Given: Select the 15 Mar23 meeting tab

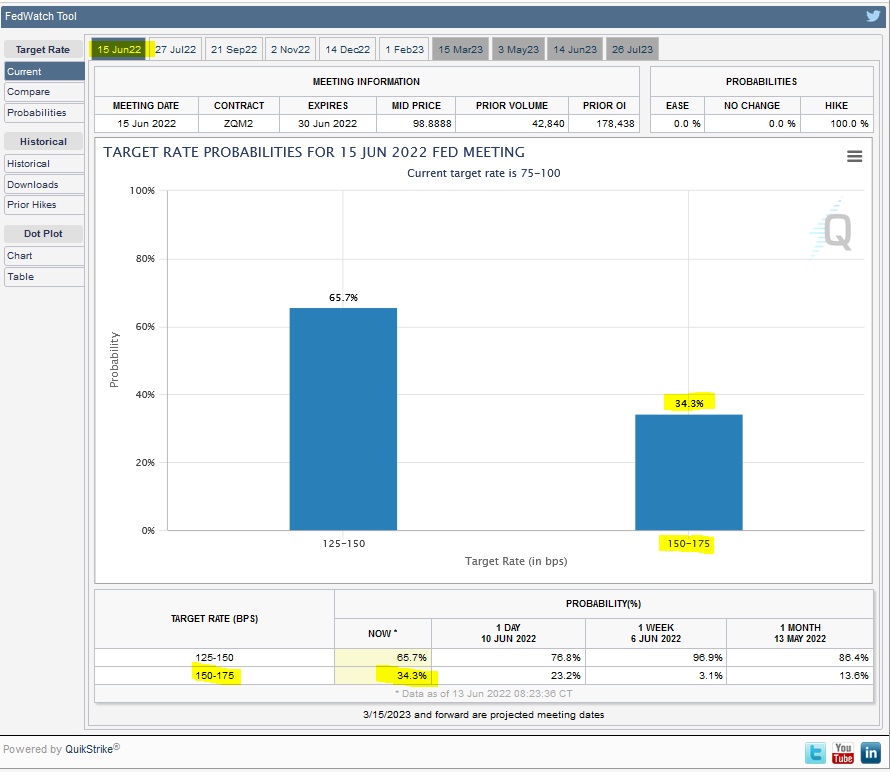Looking at the screenshot, I should click(460, 49).
